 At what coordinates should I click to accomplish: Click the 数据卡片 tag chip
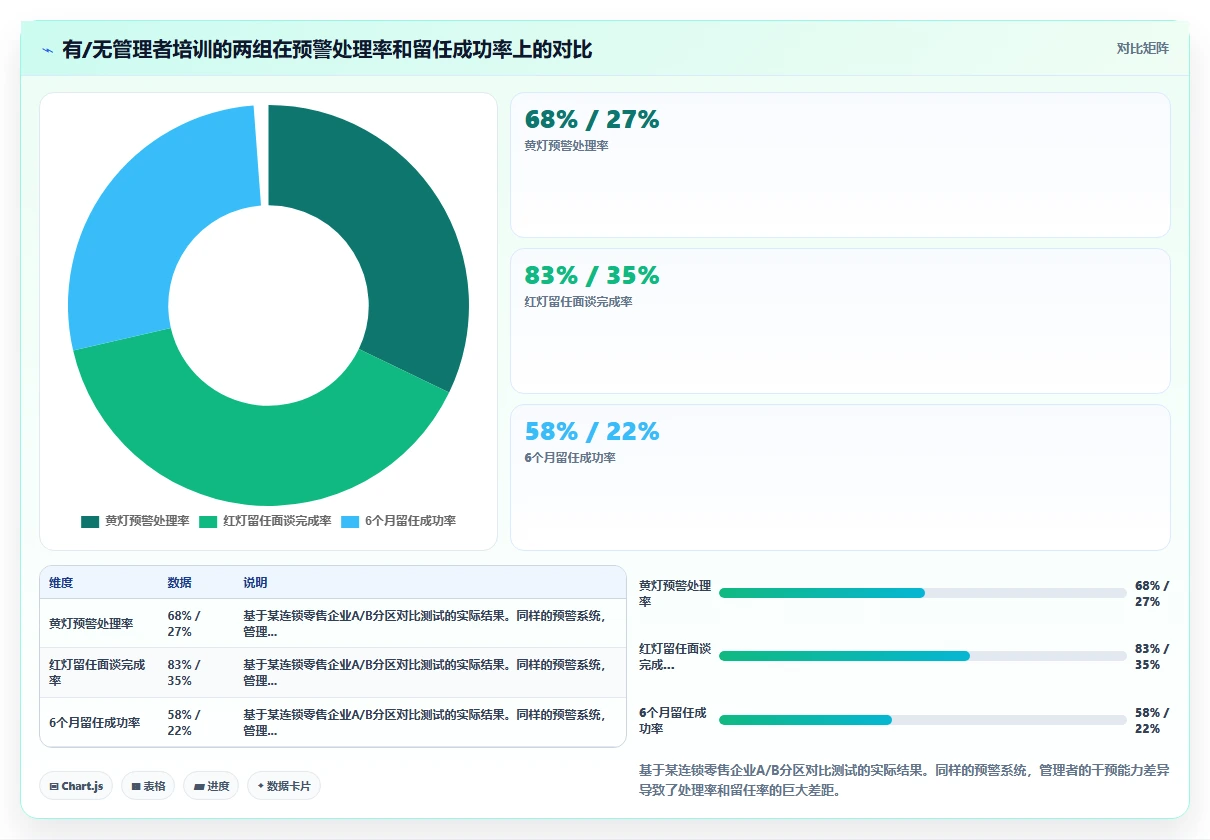[284, 786]
